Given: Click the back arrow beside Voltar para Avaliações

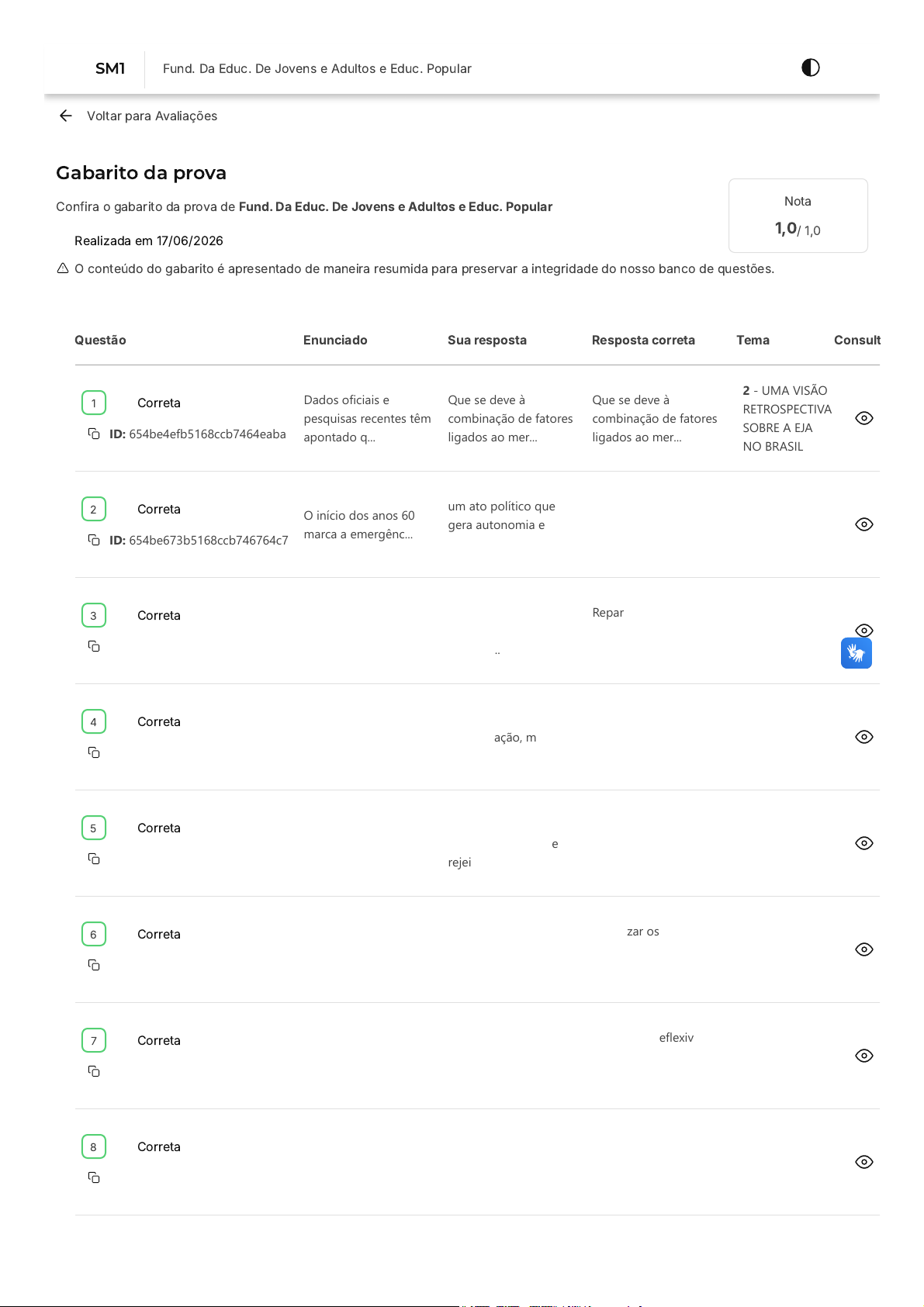Looking at the screenshot, I should [66, 116].
